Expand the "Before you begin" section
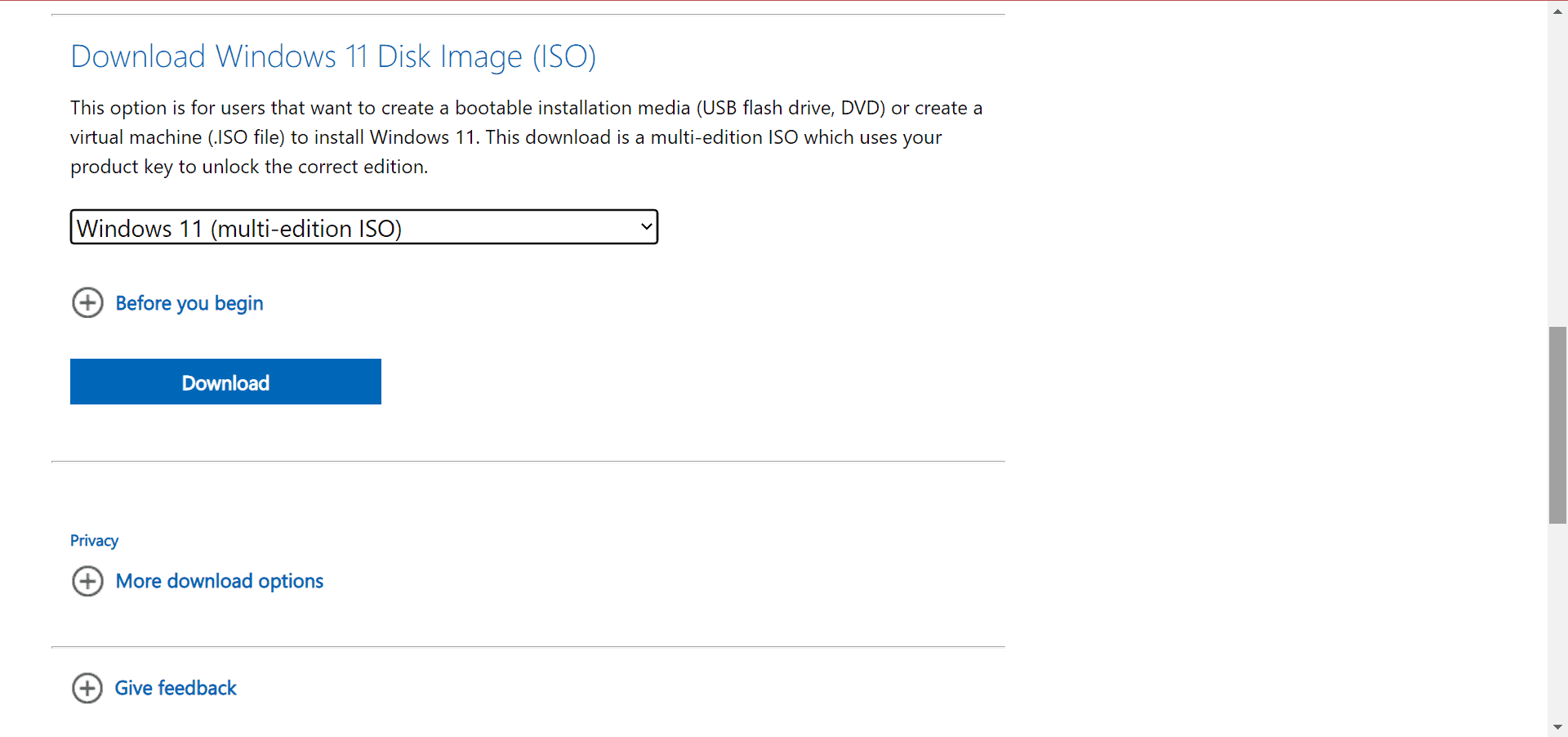 coord(189,302)
